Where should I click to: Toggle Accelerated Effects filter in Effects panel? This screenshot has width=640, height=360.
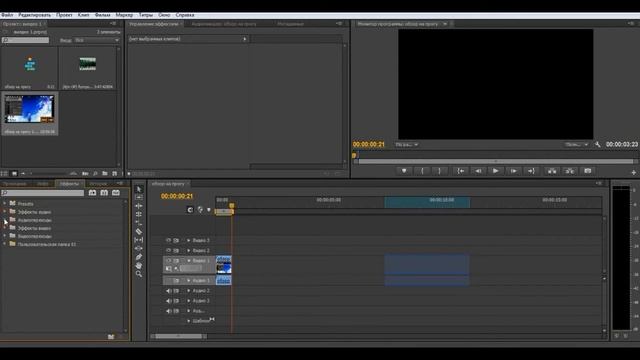pos(92,193)
